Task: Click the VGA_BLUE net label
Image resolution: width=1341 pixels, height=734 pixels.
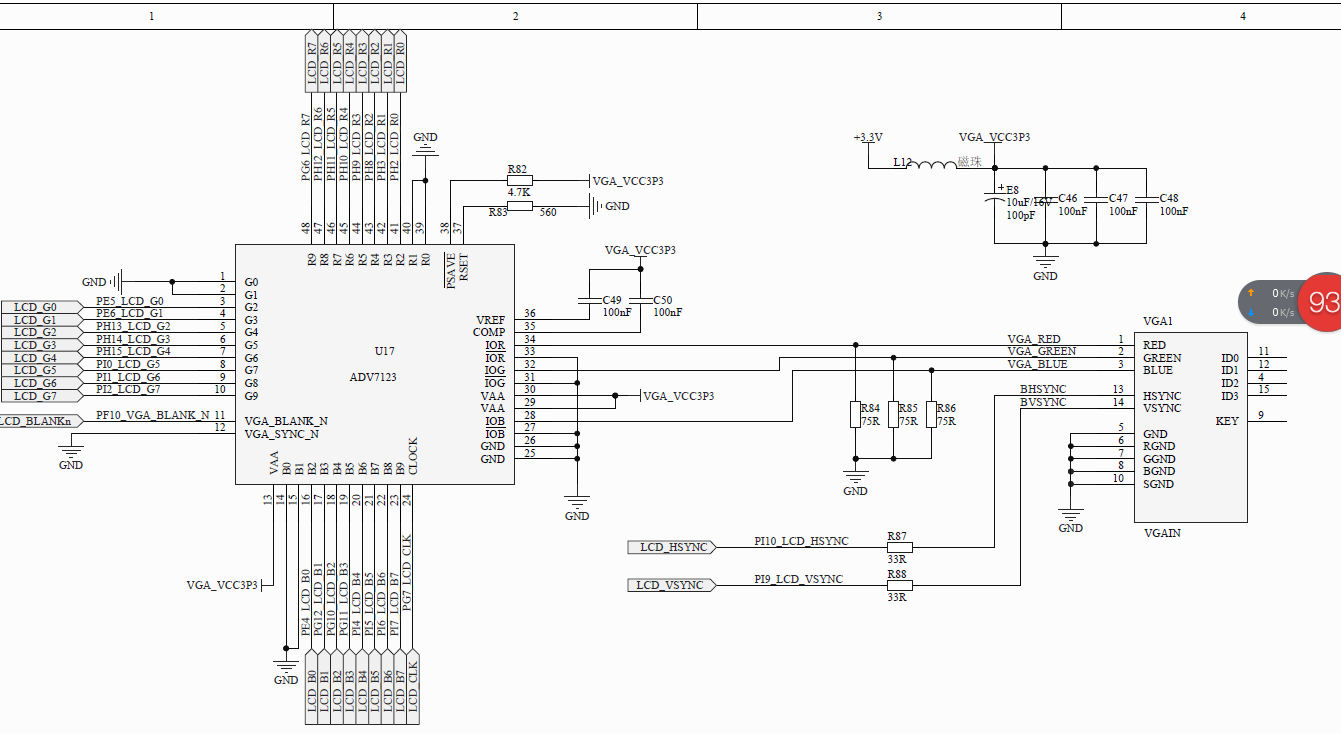Action: coord(1037,365)
